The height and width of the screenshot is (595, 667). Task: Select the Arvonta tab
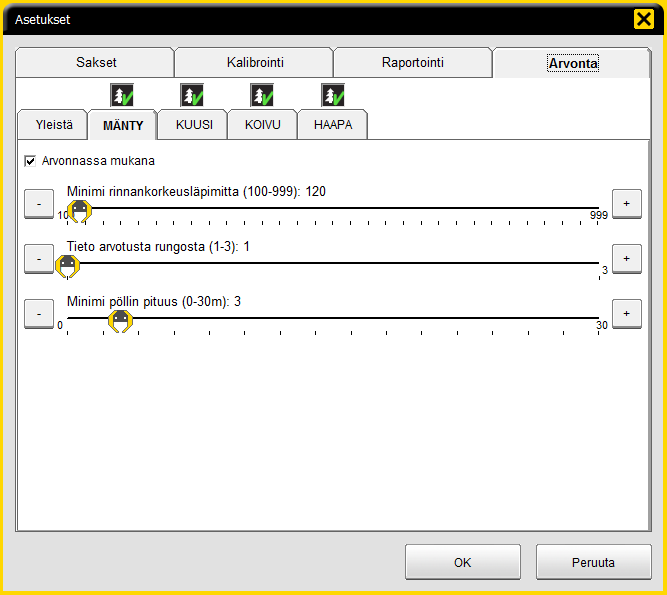tap(572, 63)
